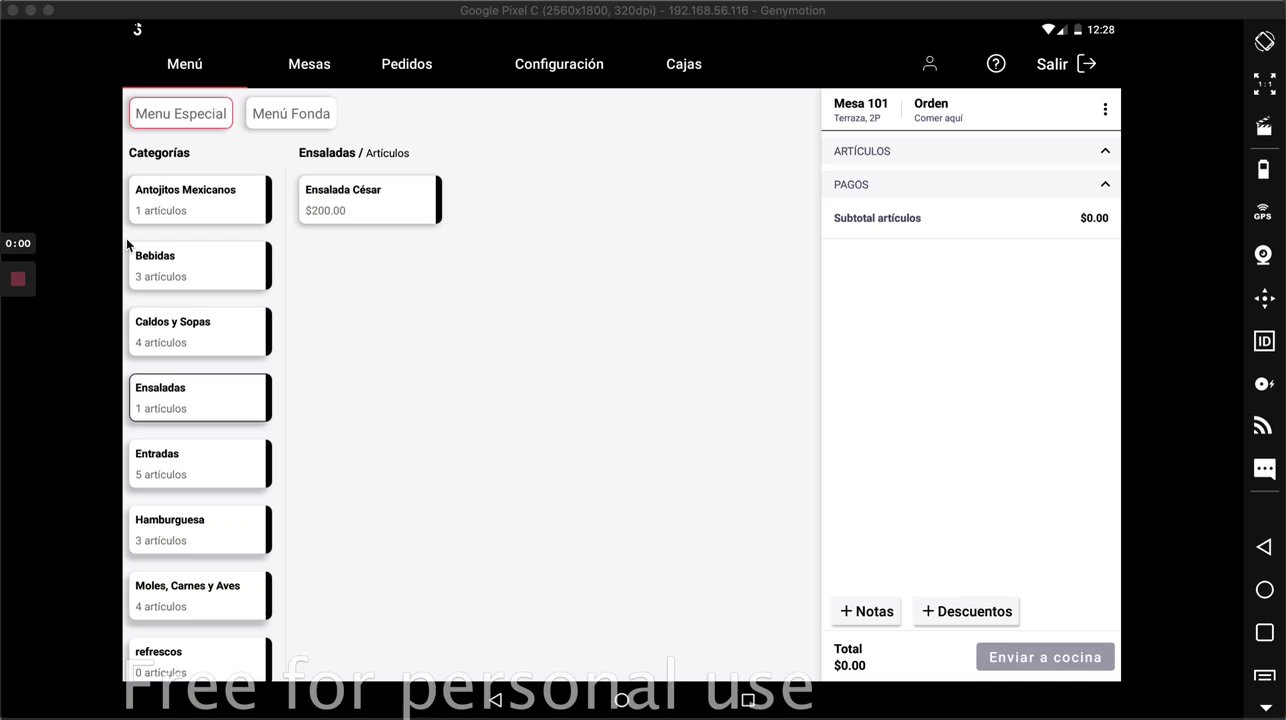Add a discount with the Descuentos button

point(966,611)
